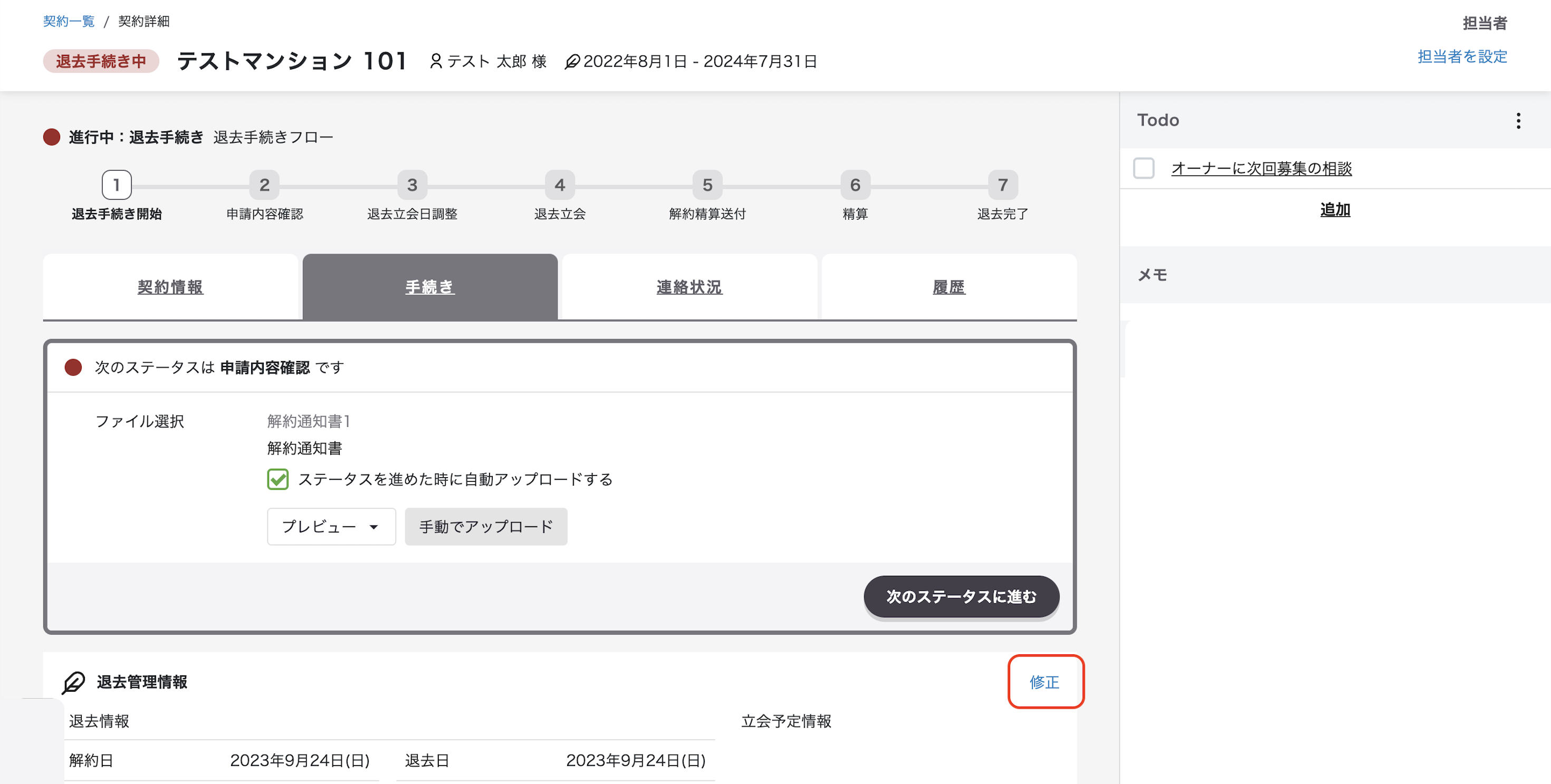
Task: Open the オーナーに次回募集の相談 todo link
Action: point(1261,169)
